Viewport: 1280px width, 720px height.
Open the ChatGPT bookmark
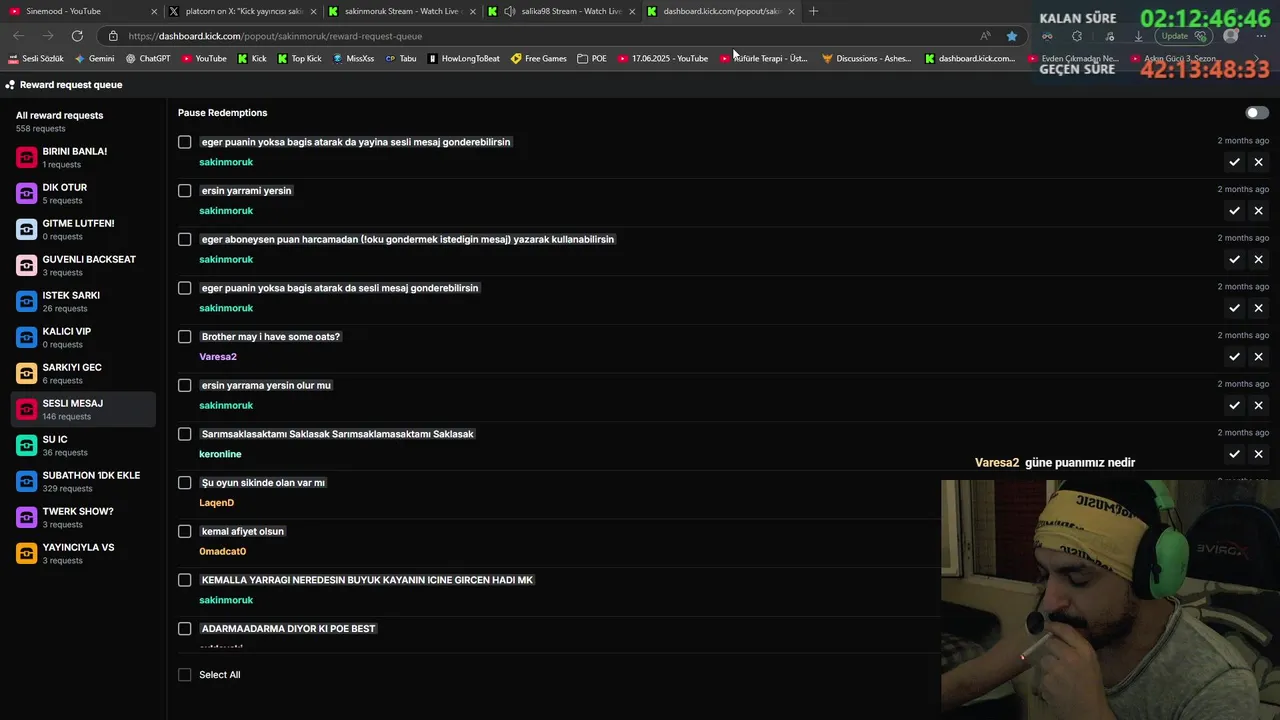pos(148,59)
